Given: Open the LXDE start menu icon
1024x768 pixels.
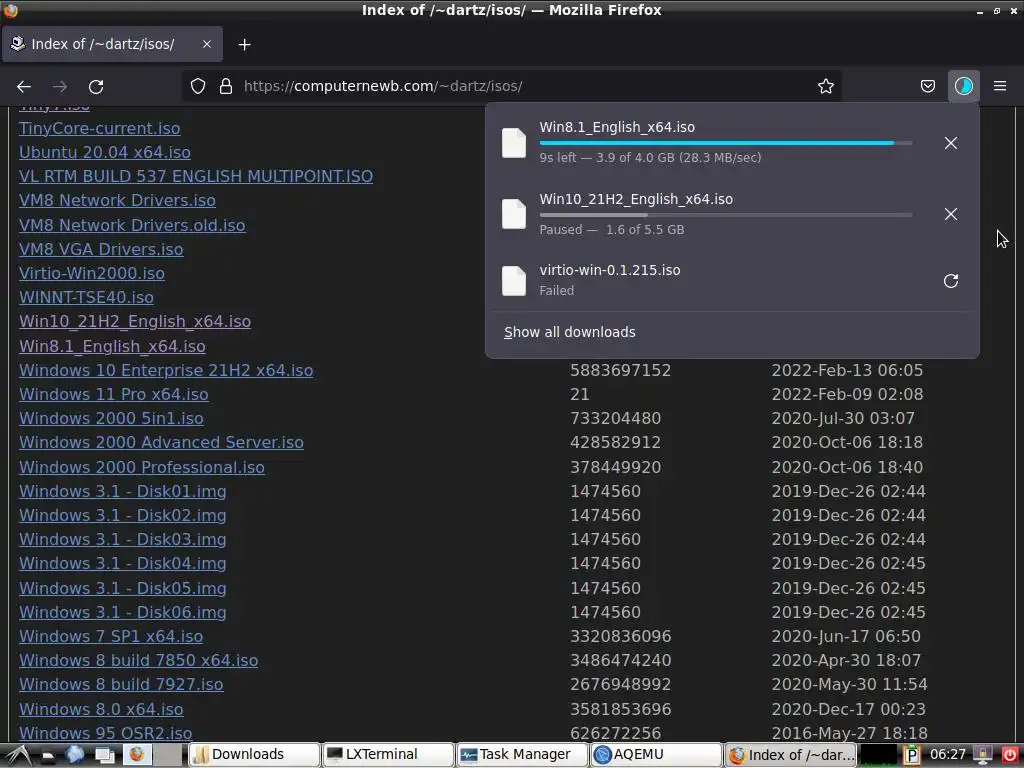Looking at the screenshot, I should [17, 756].
